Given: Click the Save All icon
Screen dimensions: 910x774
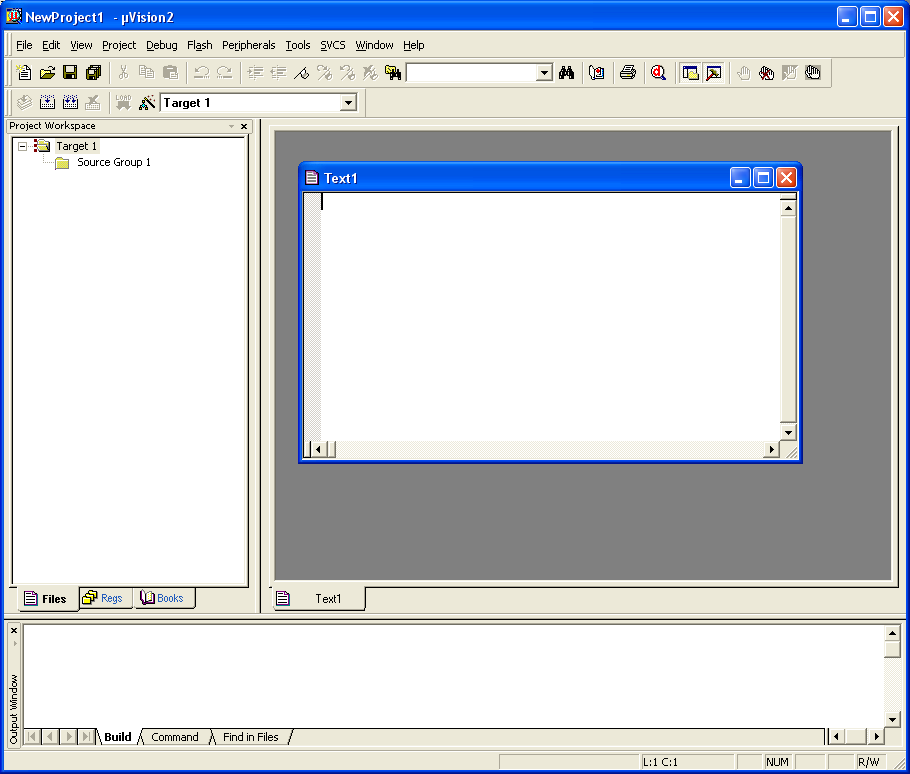Looking at the screenshot, I should coord(93,73).
